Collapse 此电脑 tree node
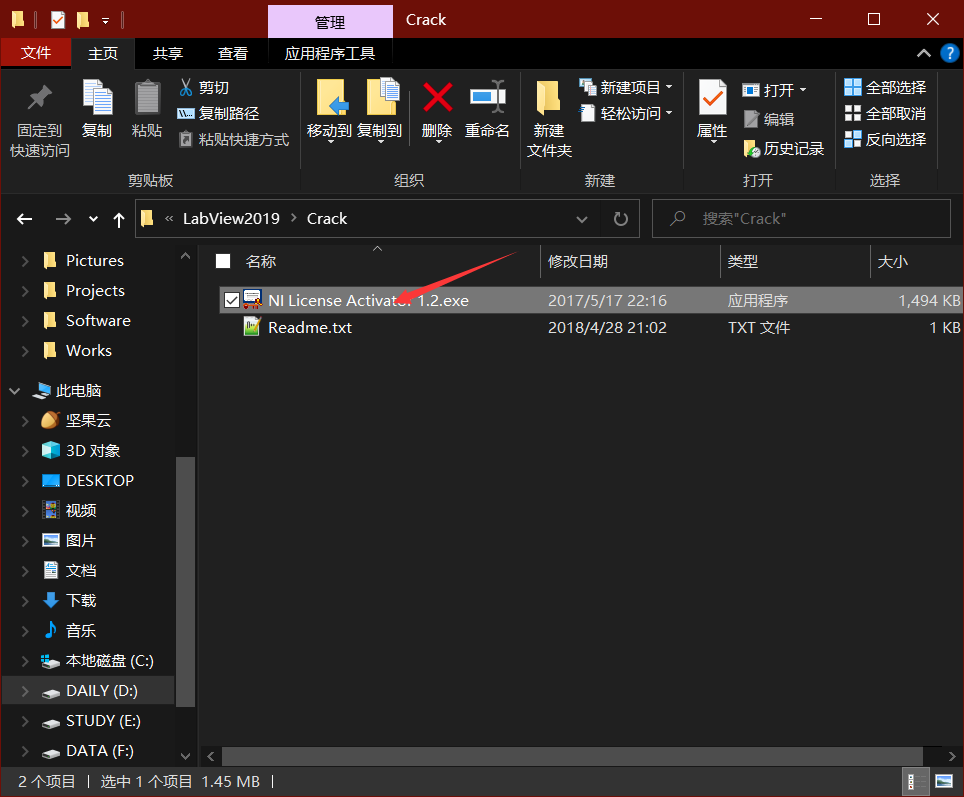 (15, 391)
